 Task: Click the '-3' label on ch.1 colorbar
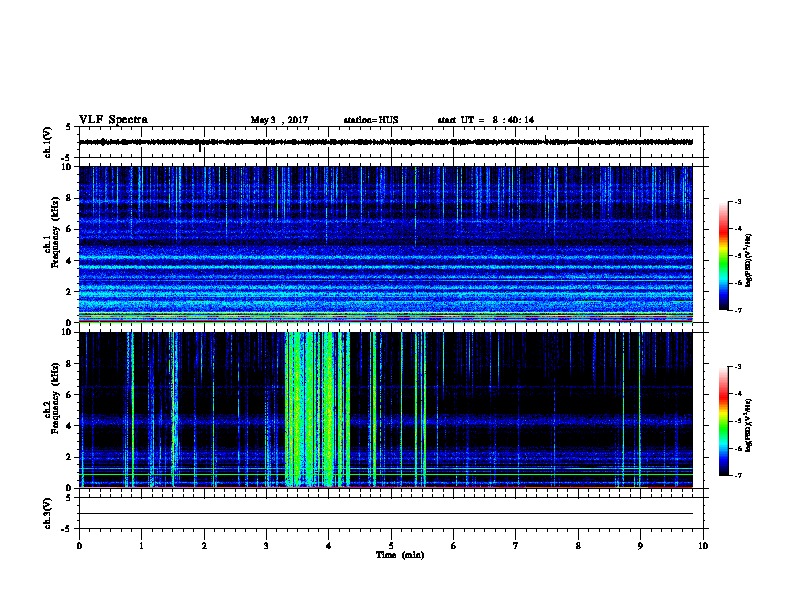pos(737,201)
